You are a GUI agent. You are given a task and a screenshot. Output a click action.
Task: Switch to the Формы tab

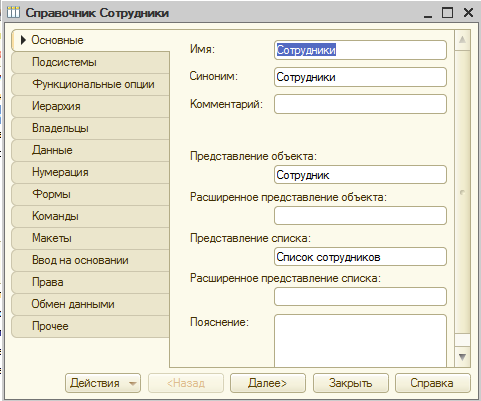coord(90,194)
